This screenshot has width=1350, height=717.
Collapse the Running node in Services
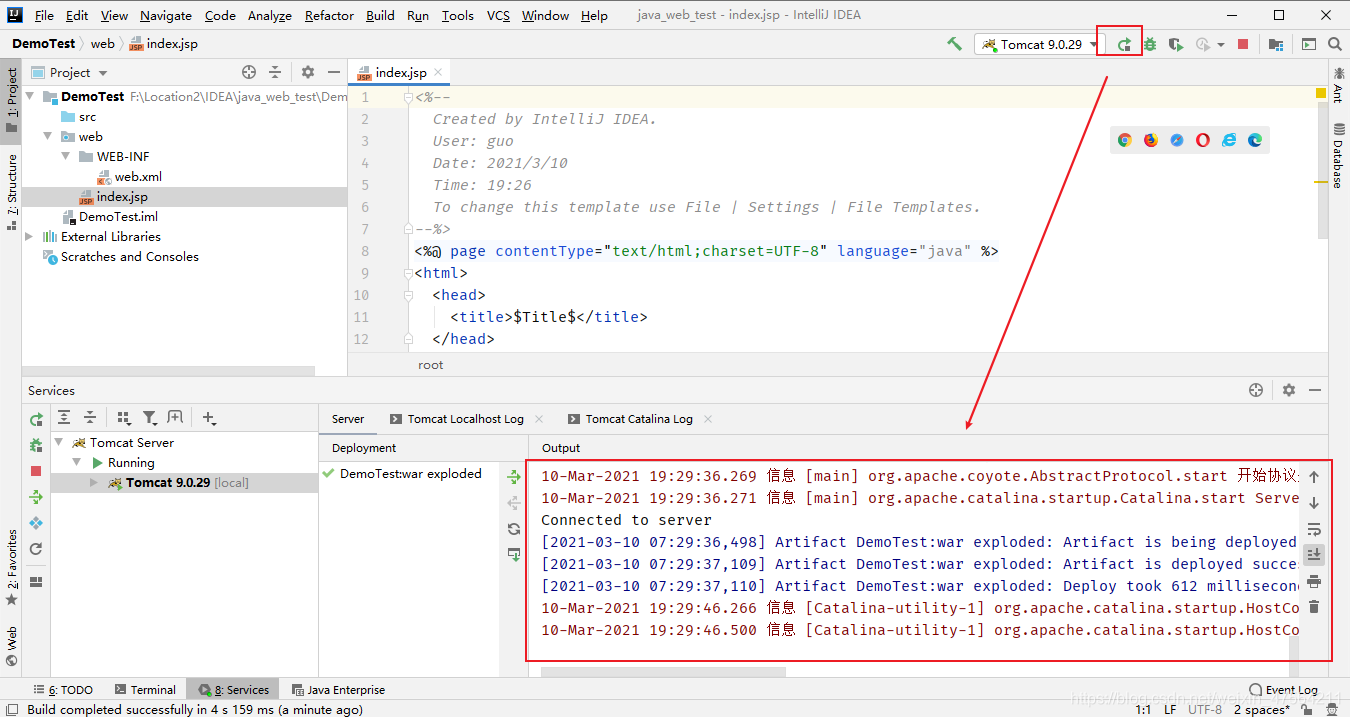tap(77, 463)
